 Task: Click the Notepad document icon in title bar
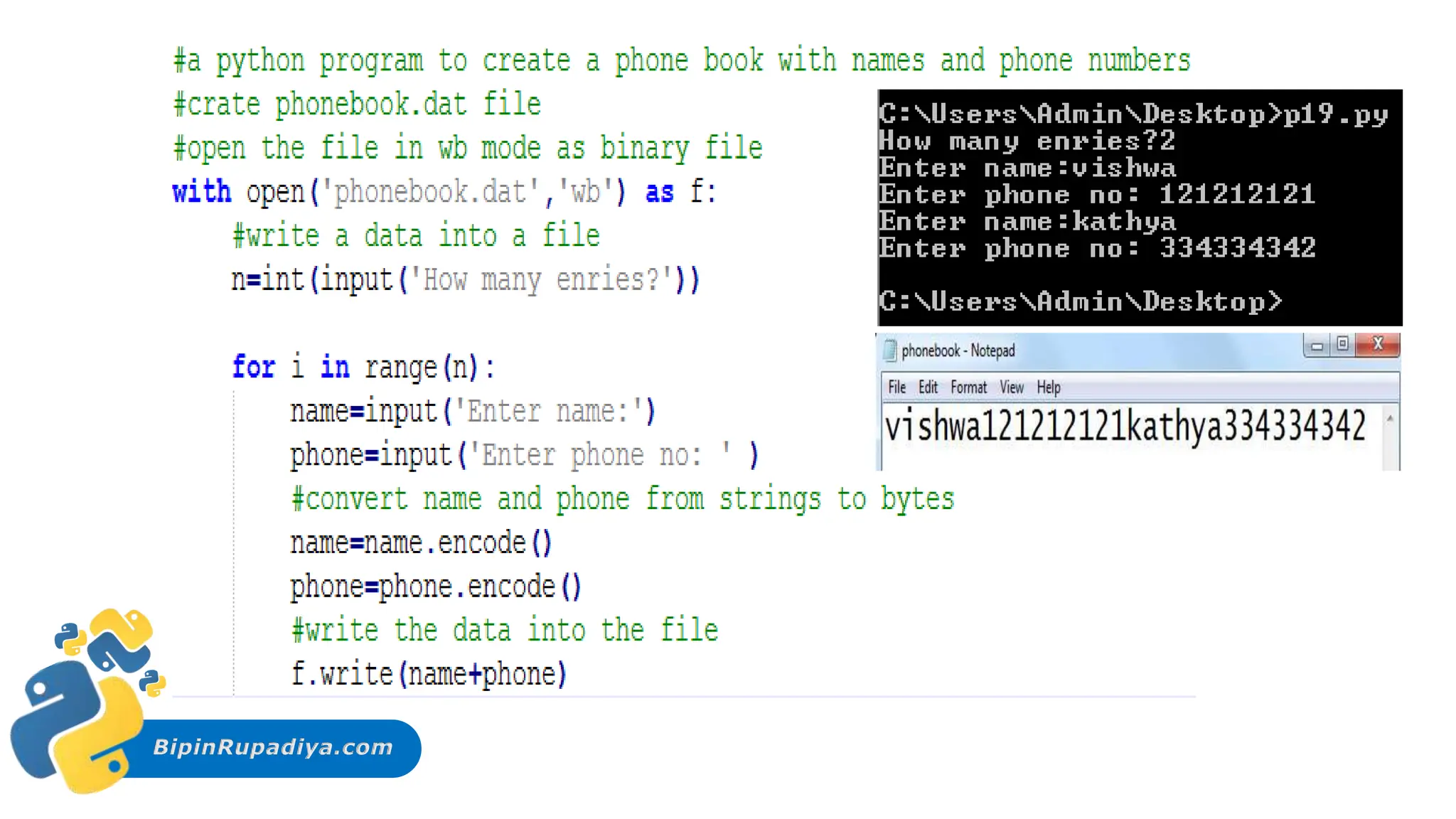click(889, 350)
